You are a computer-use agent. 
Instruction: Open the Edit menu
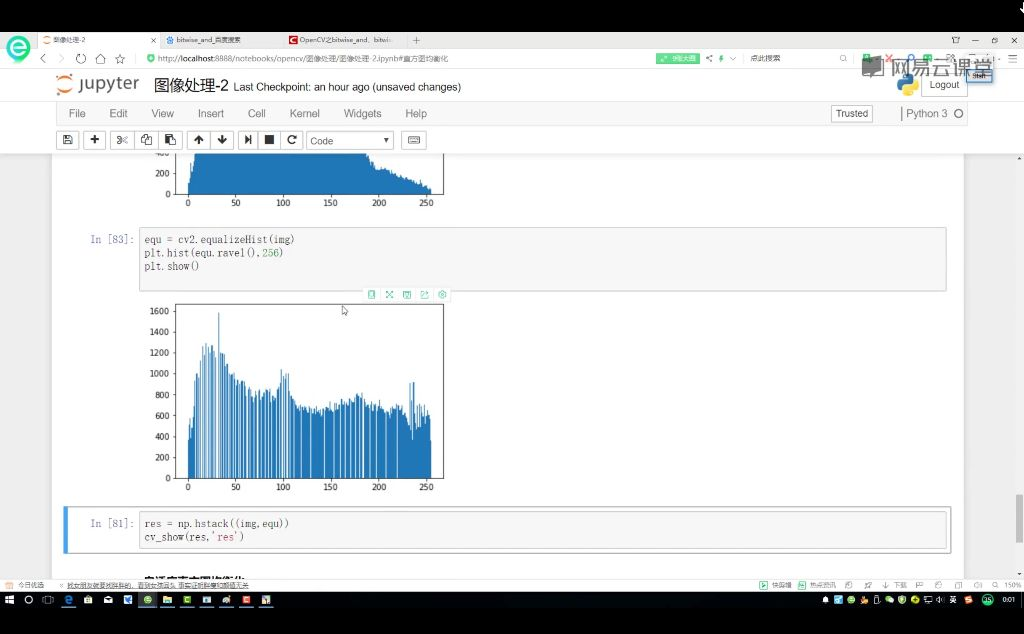tap(118, 114)
